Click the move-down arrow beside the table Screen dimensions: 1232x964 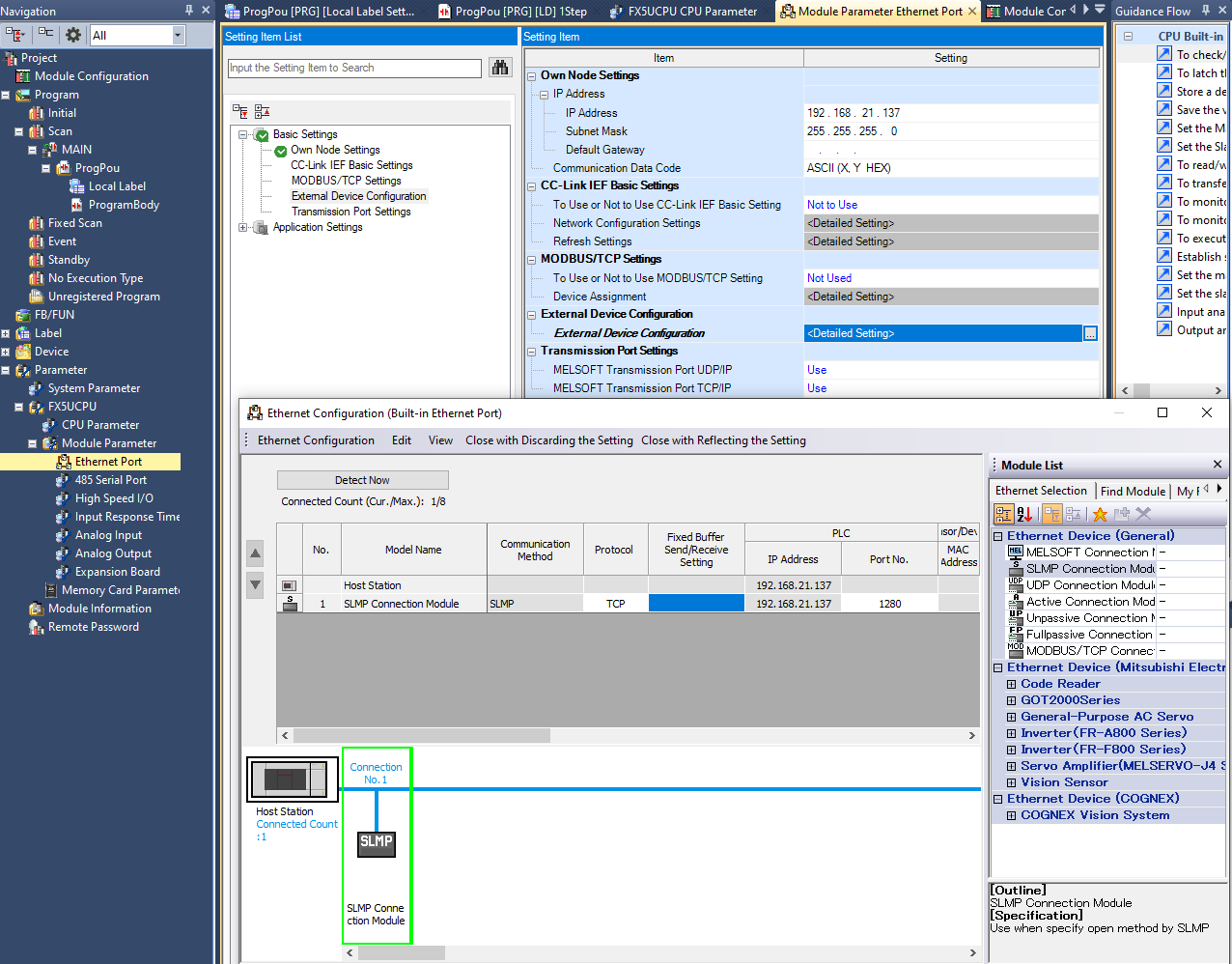point(255,584)
